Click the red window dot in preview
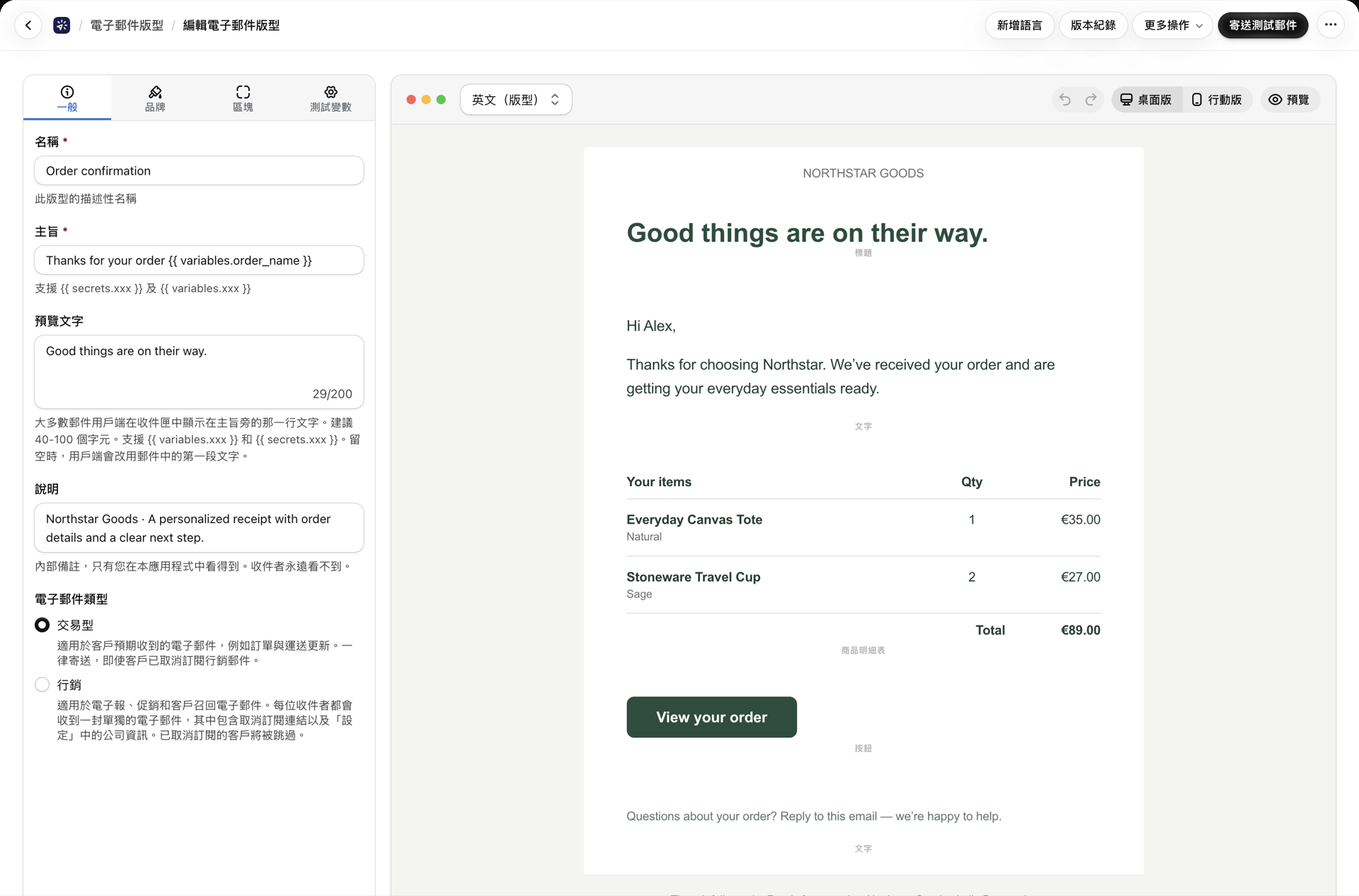Image resolution: width=1359 pixels, height=896 pixels. [411, 100]
